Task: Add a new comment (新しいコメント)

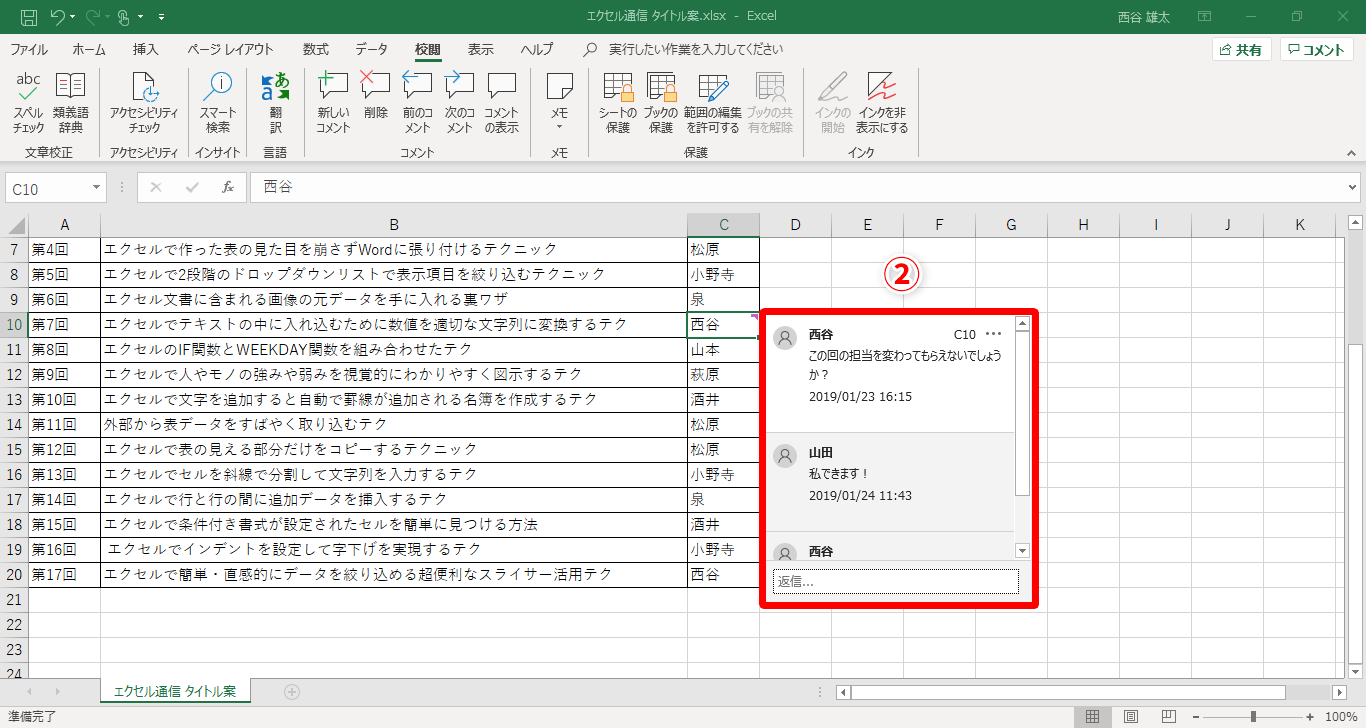Action: (x=333, y=103)
